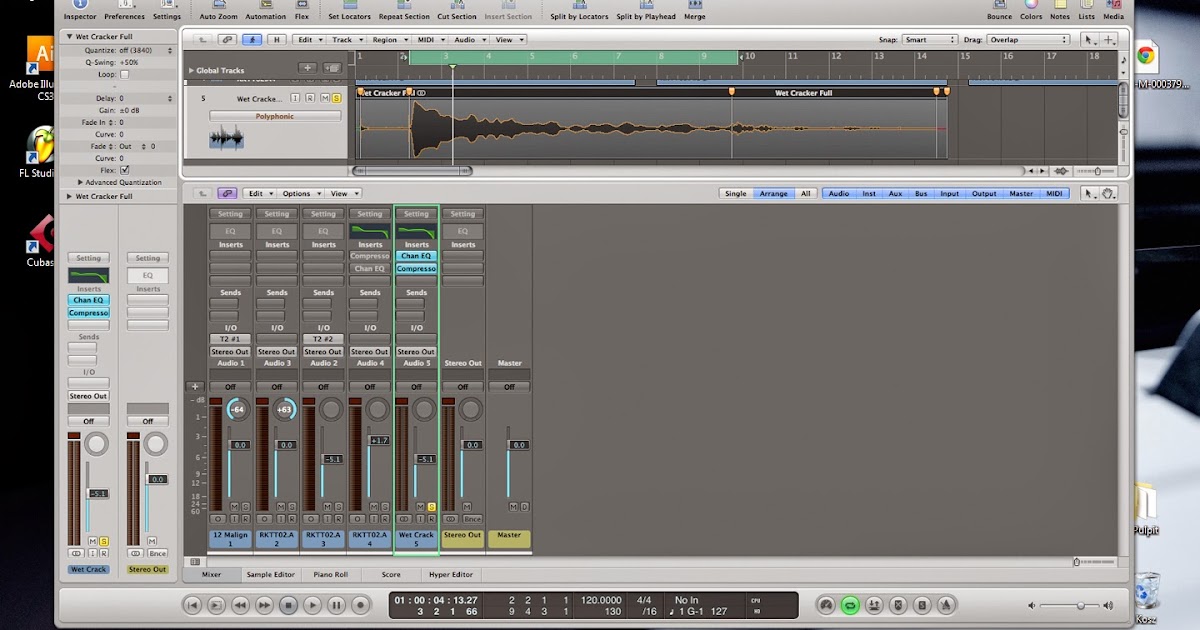Image resolution: width=1200 pixels, height=630 pixels.
Task: Filter mixer by Audio channels
Action: tap(839, 194)
